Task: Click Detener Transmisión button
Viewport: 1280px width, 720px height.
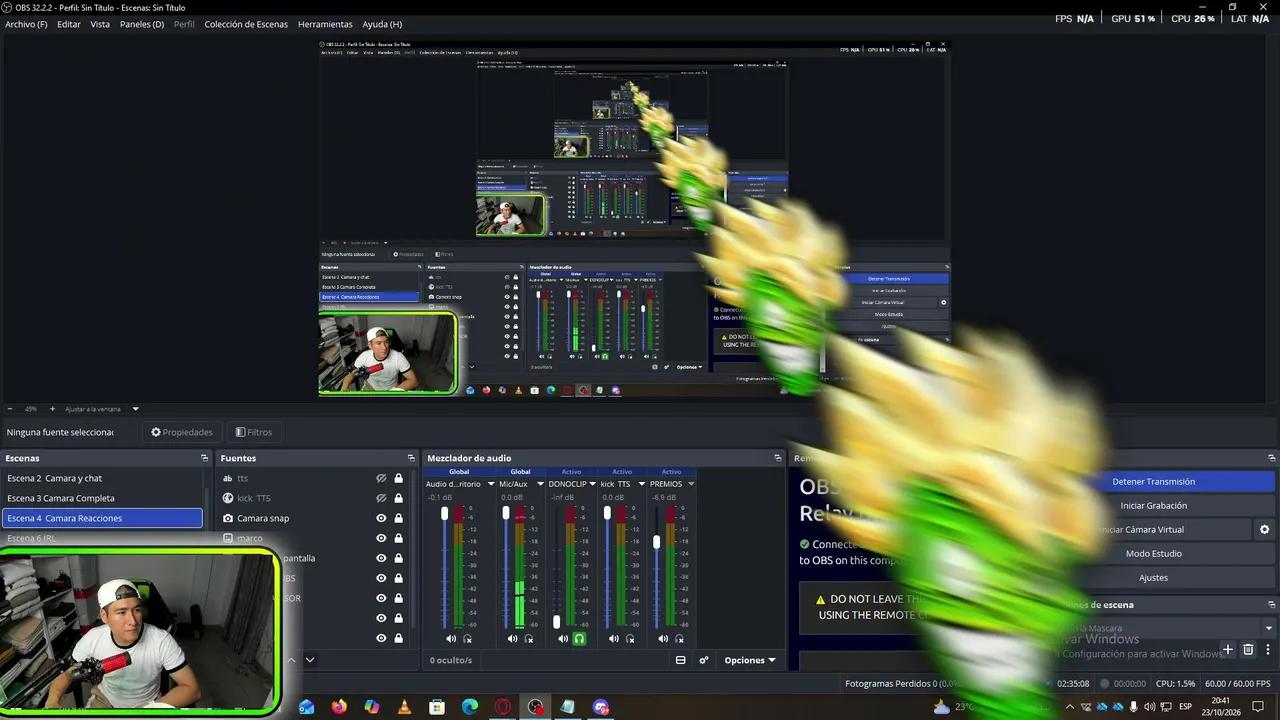Action: point(1154,482)
